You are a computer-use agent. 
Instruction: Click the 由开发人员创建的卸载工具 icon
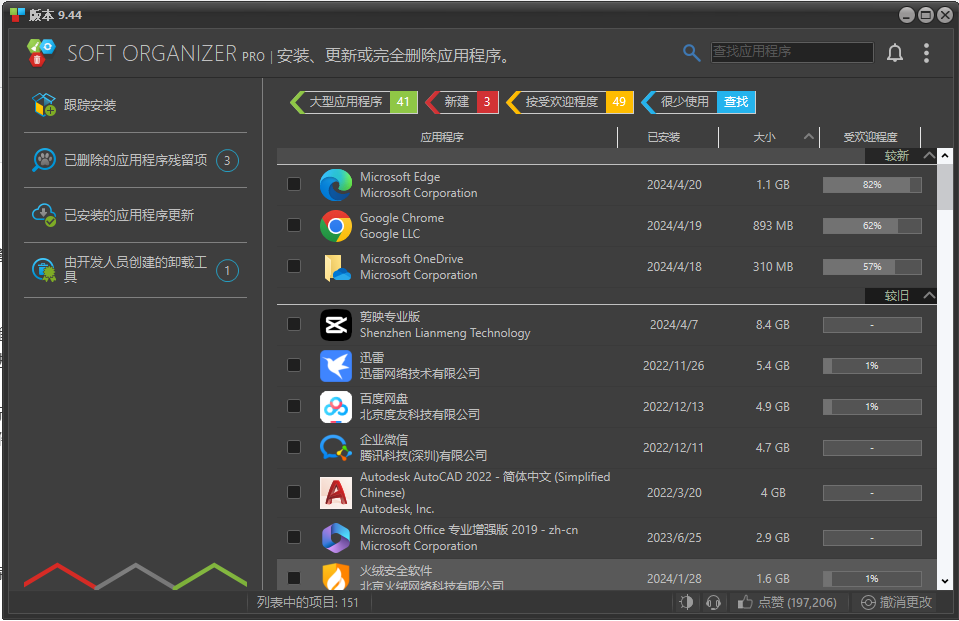[44, 270]
